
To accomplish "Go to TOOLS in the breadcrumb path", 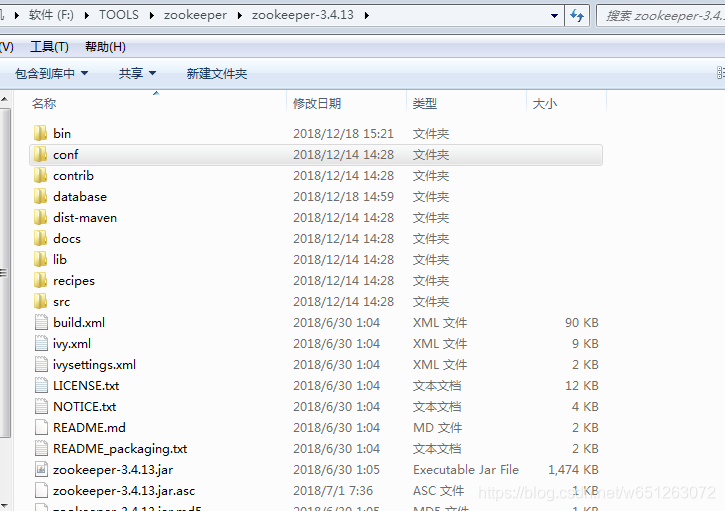I will (x=119, y=15).
